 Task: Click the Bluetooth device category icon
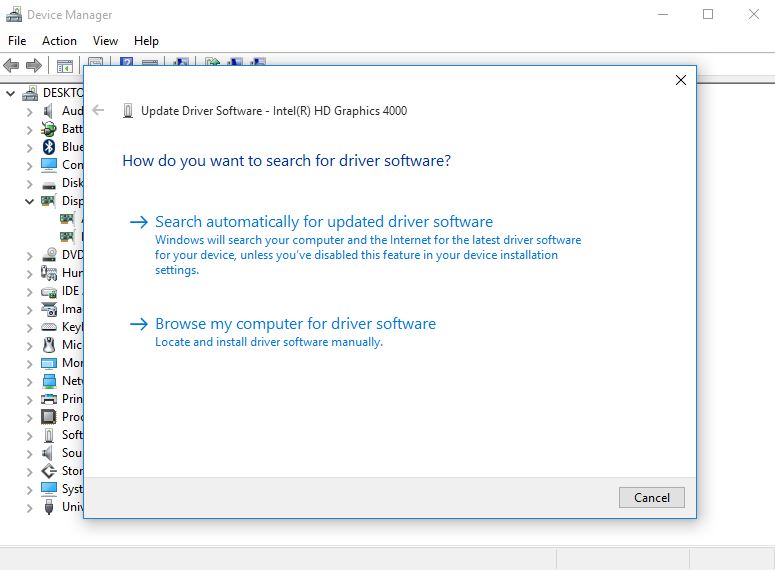click(x=49, y=147)
